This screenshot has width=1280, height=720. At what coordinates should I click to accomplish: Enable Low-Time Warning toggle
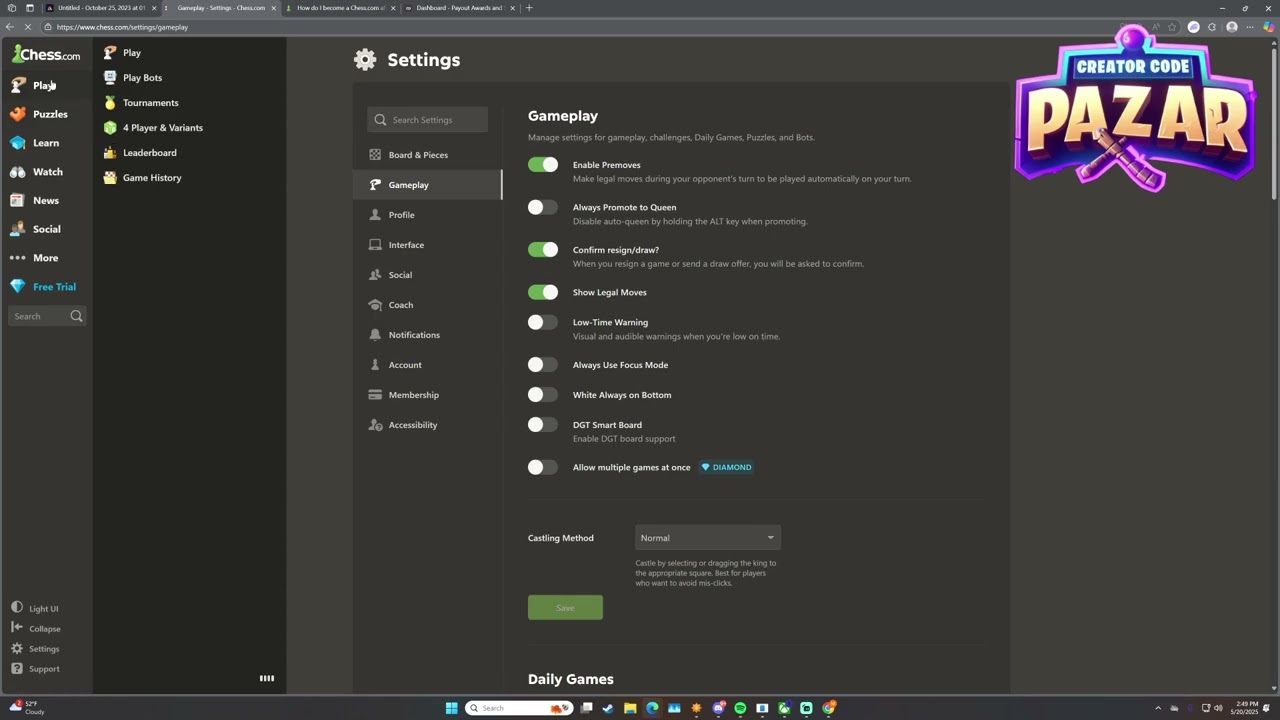click(543, 322)
